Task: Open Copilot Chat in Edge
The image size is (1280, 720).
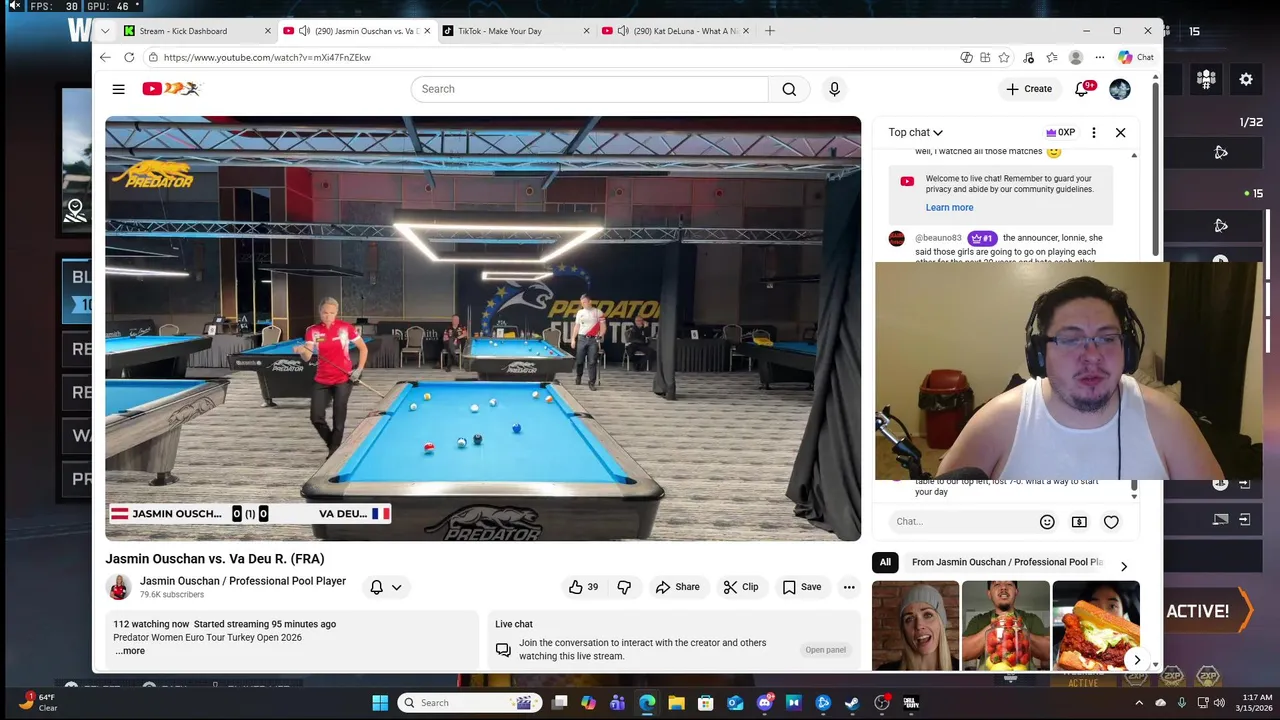Action: click(1136, 57)
